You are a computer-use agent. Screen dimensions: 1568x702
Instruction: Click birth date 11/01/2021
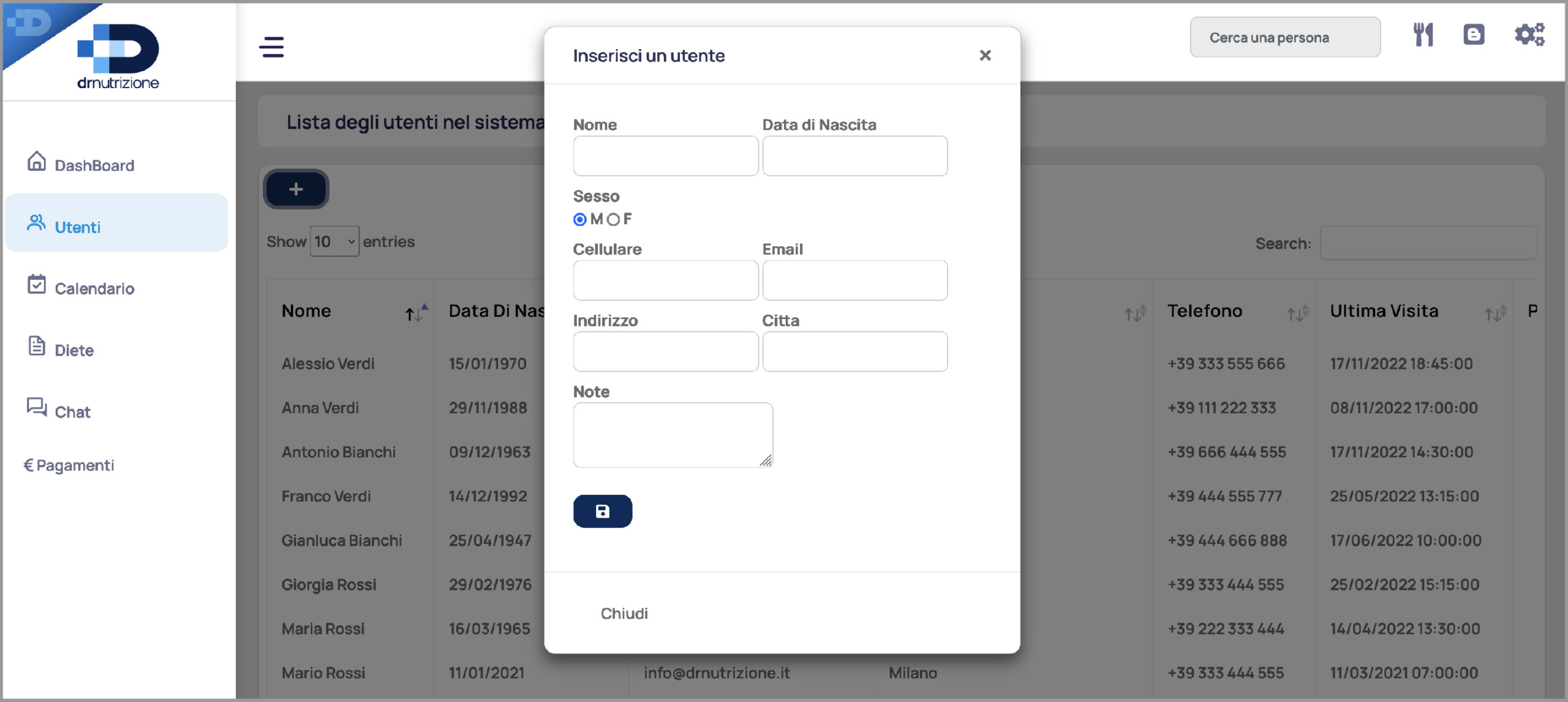click(486, 673)
